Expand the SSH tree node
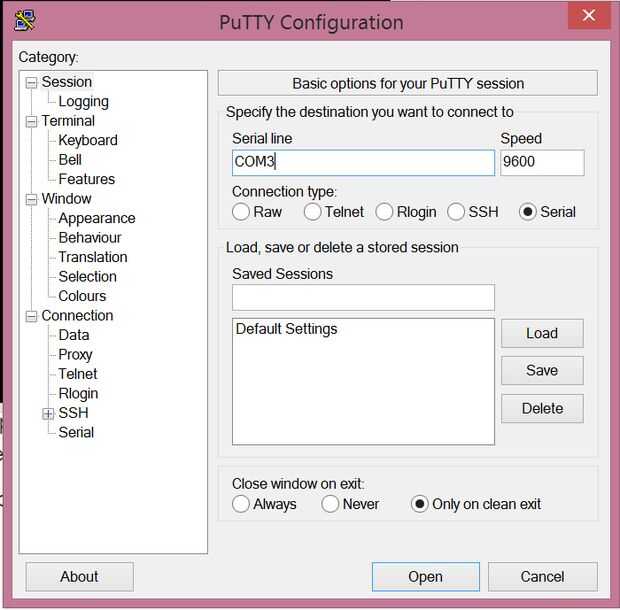This screenshot has width=620, height=610. pos(48,413)
